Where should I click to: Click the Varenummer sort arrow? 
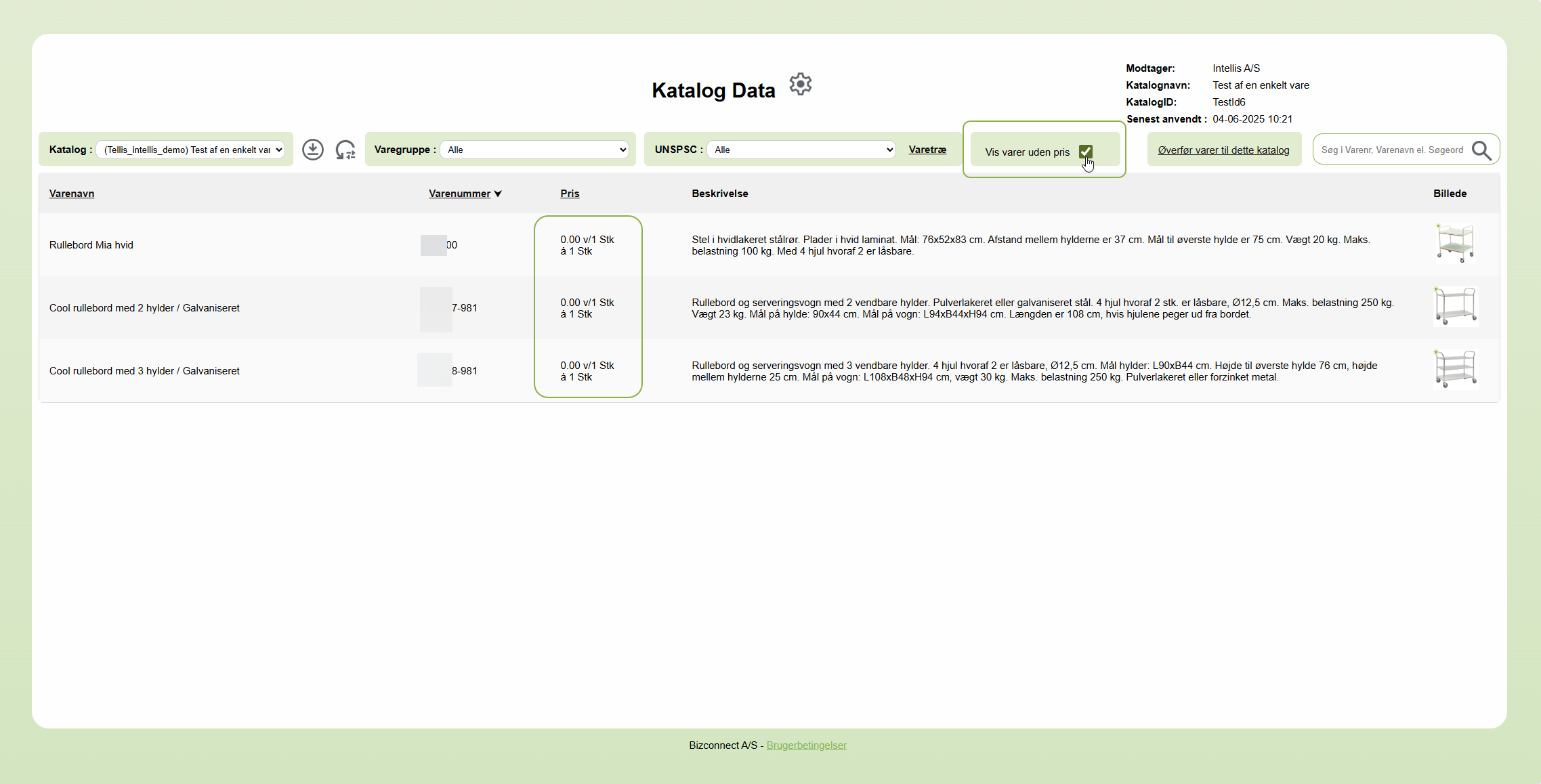pyautogui.click(x=498, y=194)
